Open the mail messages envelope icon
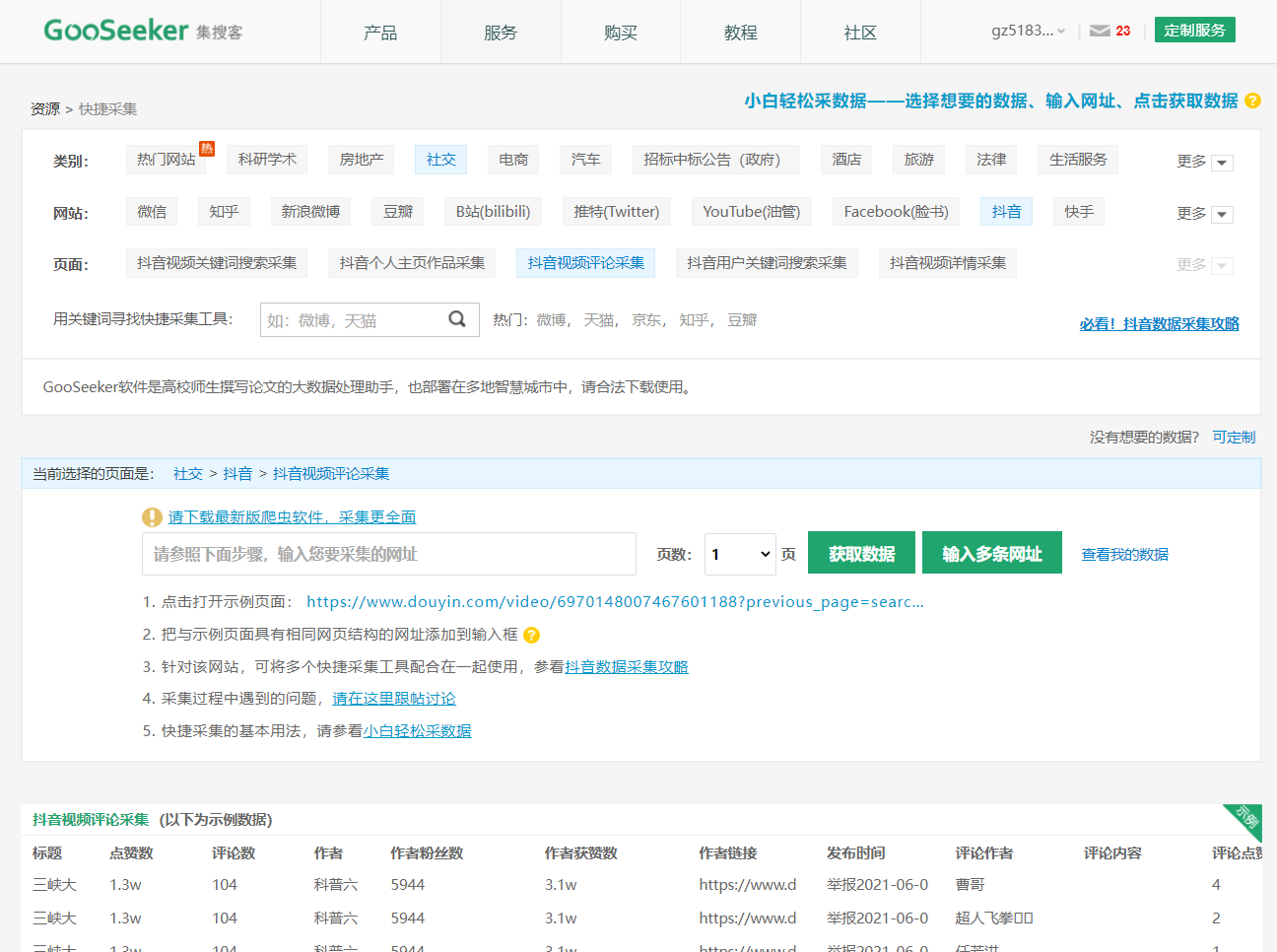The image size is (1277, 952). pyautogui.click(x=1100, y=31)
